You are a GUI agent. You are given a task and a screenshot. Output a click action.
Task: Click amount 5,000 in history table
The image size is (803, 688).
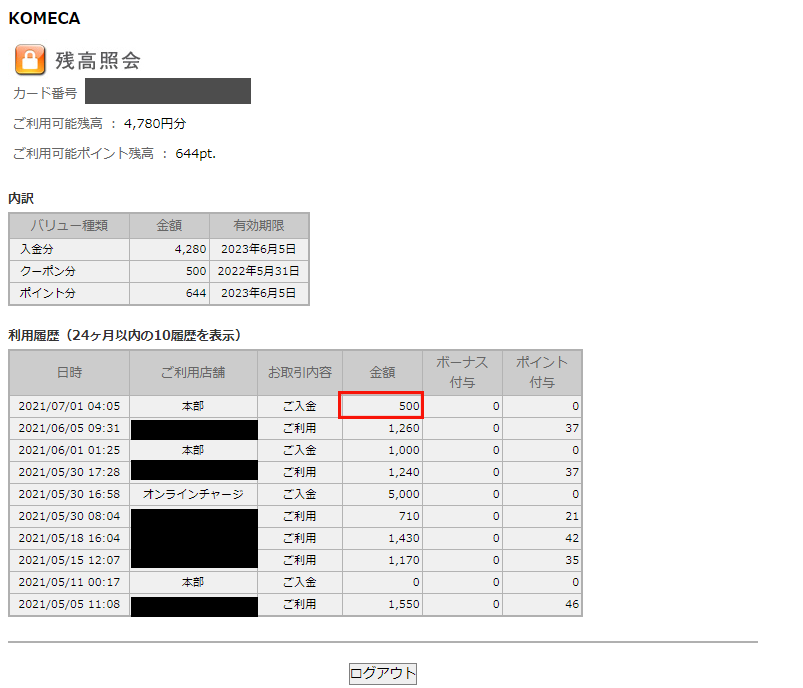tap(404, 494)
